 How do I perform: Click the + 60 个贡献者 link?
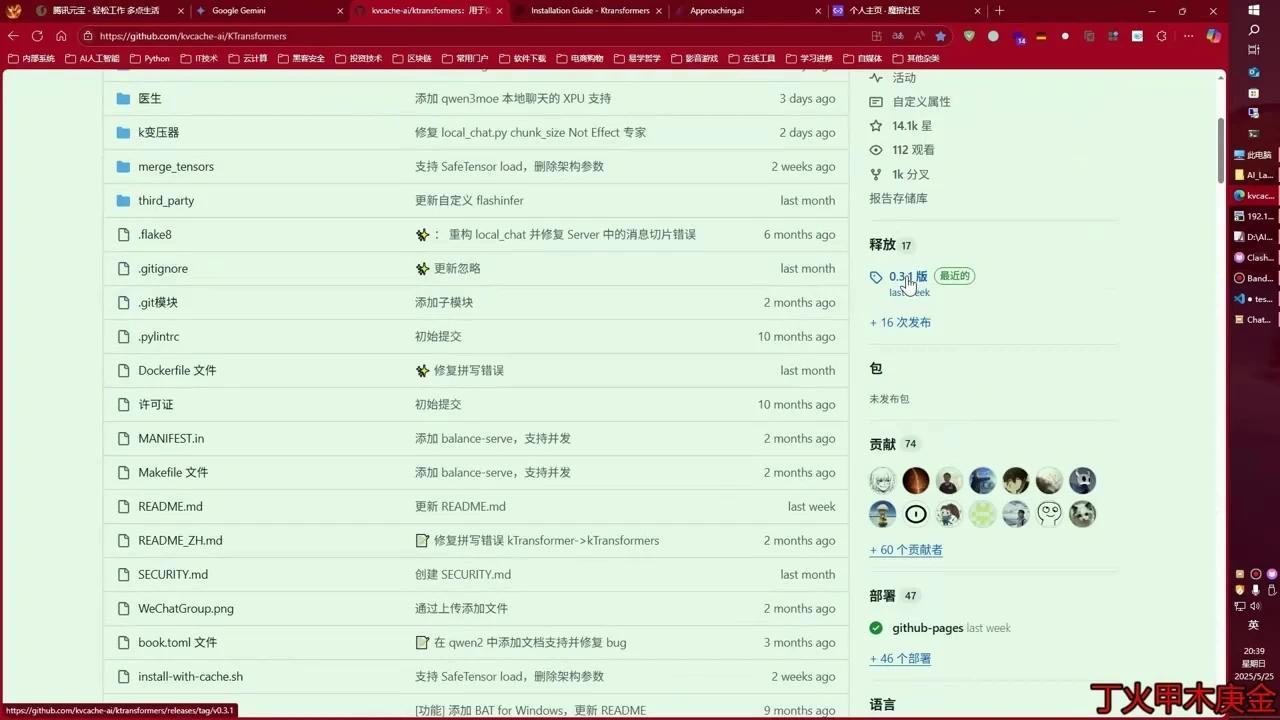[x=905, y=549]
